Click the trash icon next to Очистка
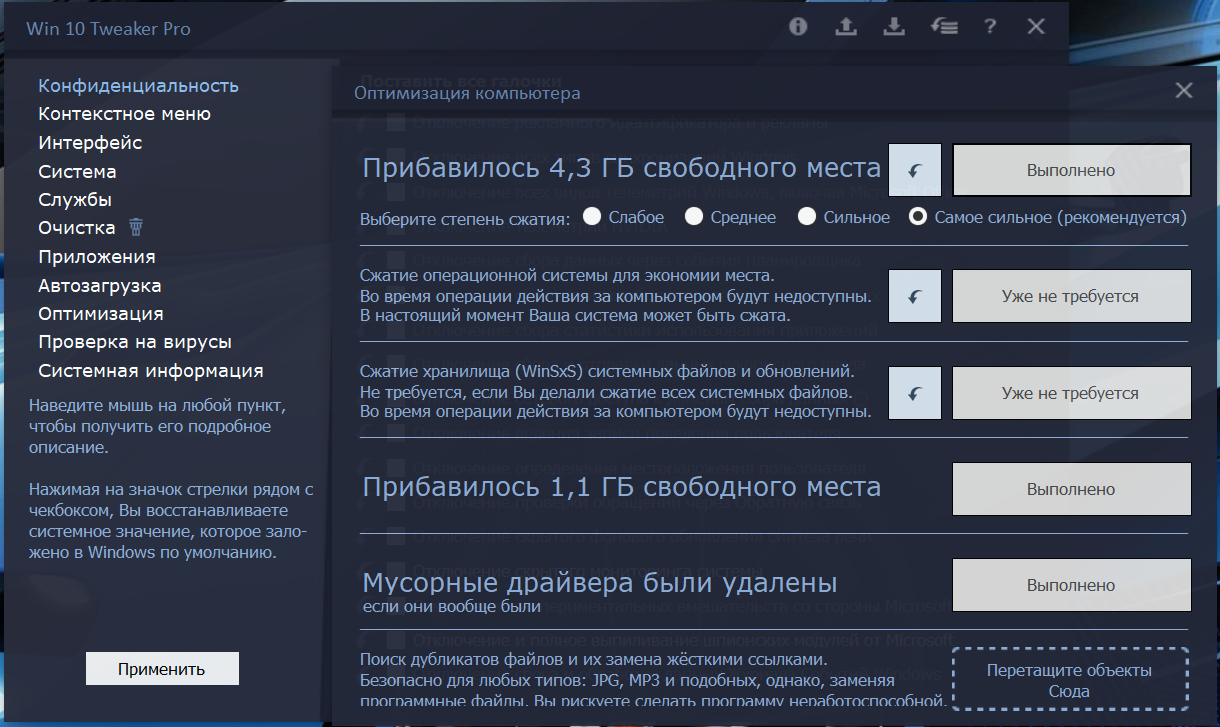This screenshot has height=727, width=1220. click(136, 227)
